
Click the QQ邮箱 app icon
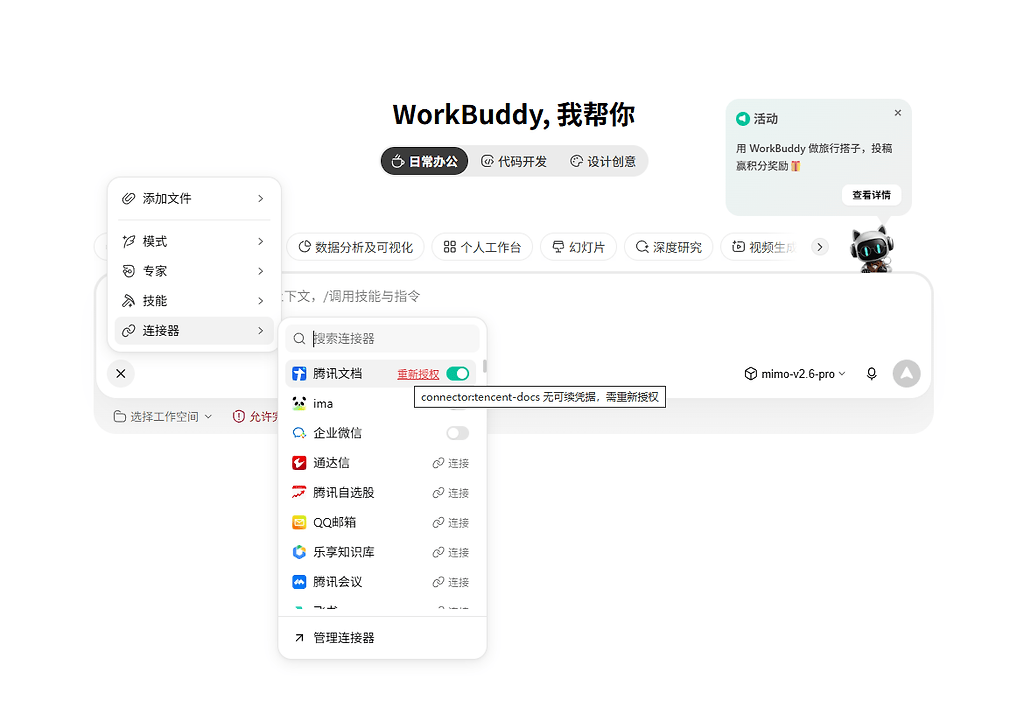(299, 523)
